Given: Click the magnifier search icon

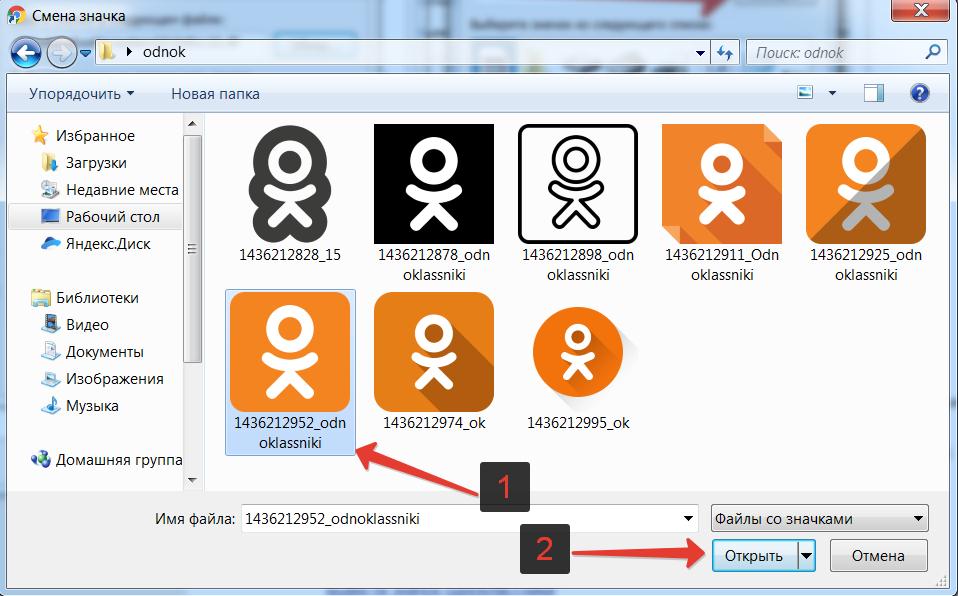Looking at the screenshot, I should click(933, 52).
